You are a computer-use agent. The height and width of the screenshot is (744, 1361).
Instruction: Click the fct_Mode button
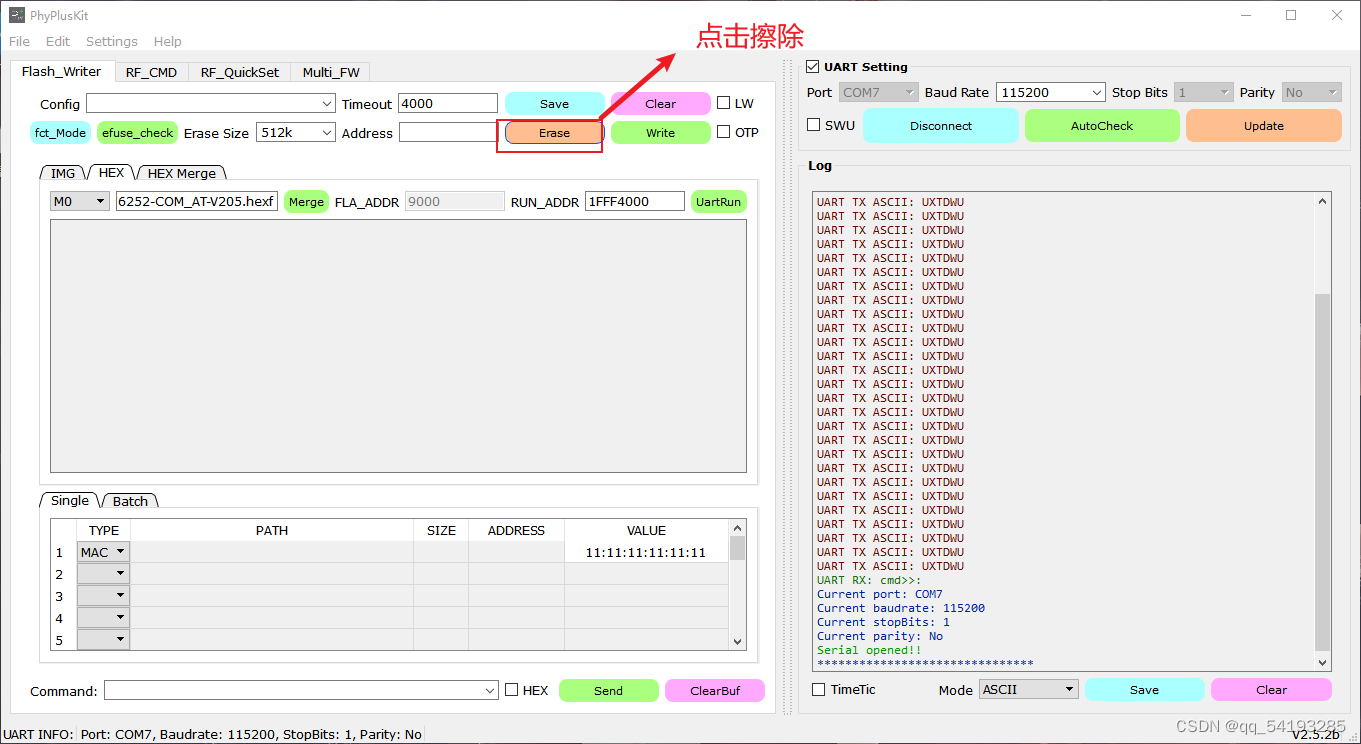click(60, 132)
